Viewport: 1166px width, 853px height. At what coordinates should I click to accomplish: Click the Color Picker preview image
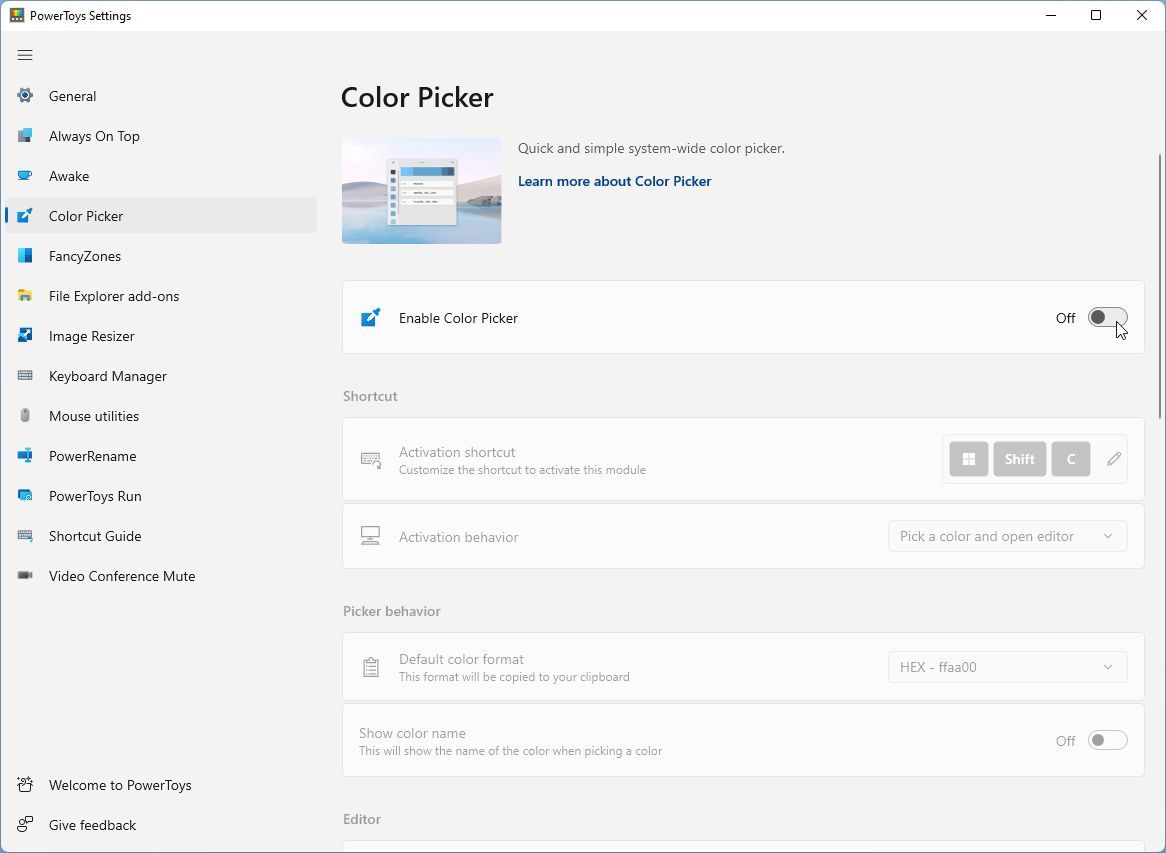point(421,190)
